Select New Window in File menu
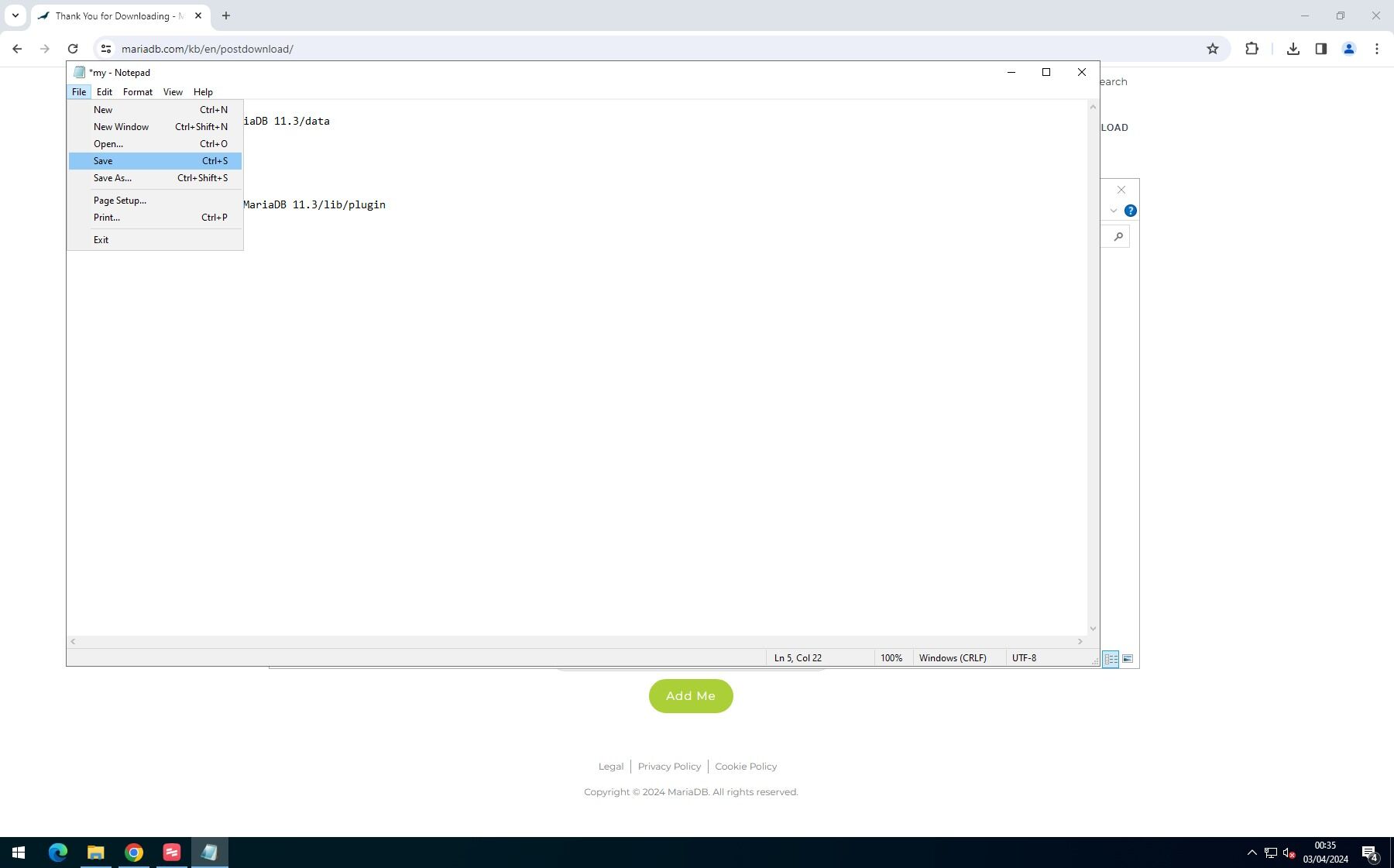Screen dimensions: 1394x868 (155, 127)
